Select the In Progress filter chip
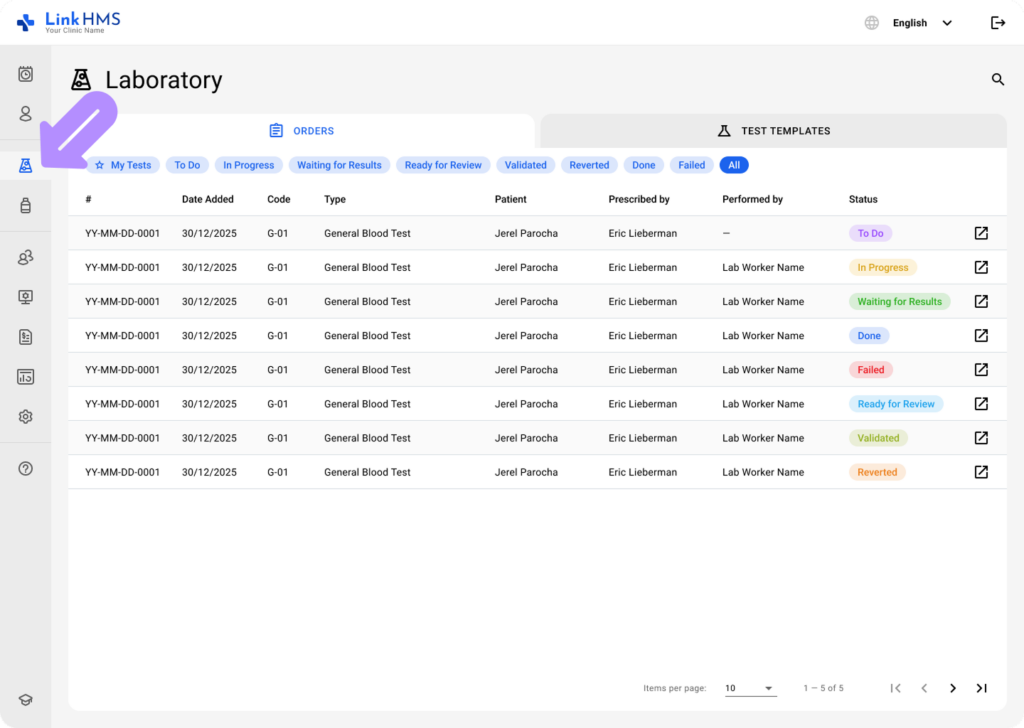This screenshot has height=728, width=1024. [248, 165]
